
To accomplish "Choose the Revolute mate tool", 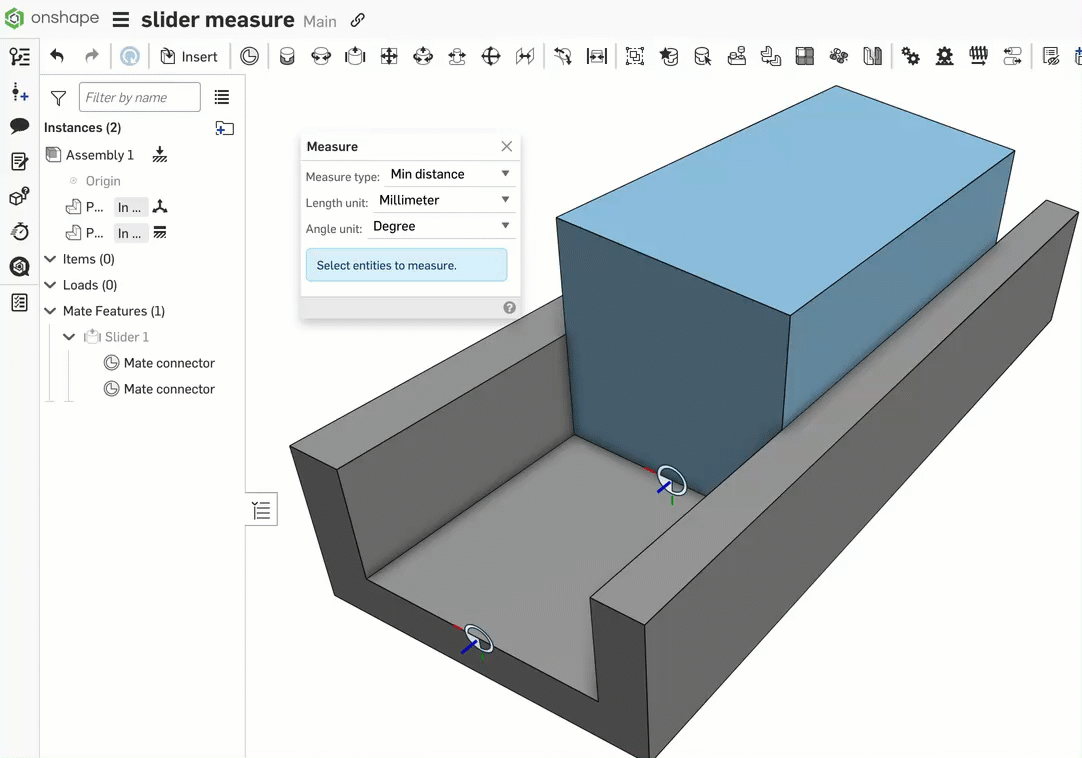I will [x=321, y=56].
